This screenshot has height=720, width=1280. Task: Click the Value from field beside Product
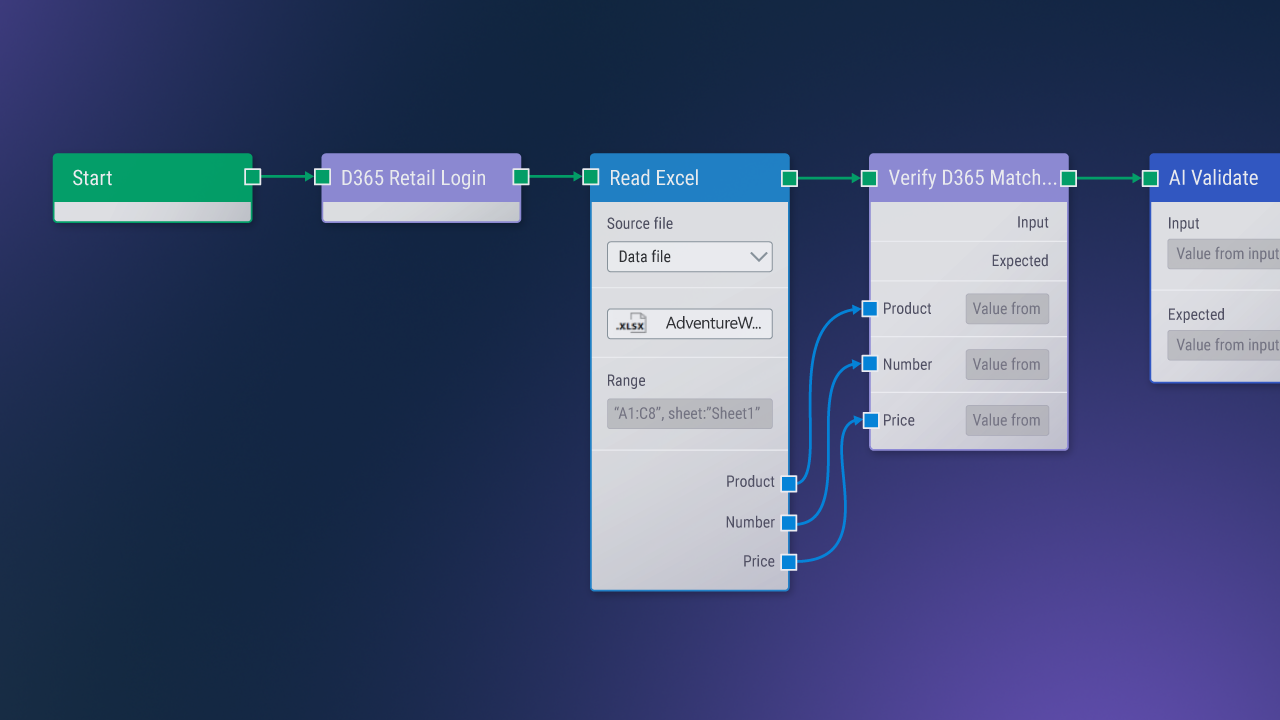coord(1007,308)
